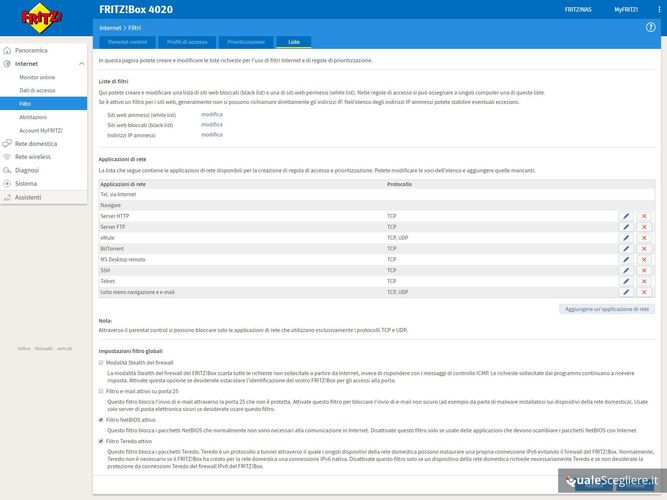Viewport: 667px width, 500px height.
Task: Open the Prioritizzazione tab
Action: pyautogui.click(x=246, y=42)
